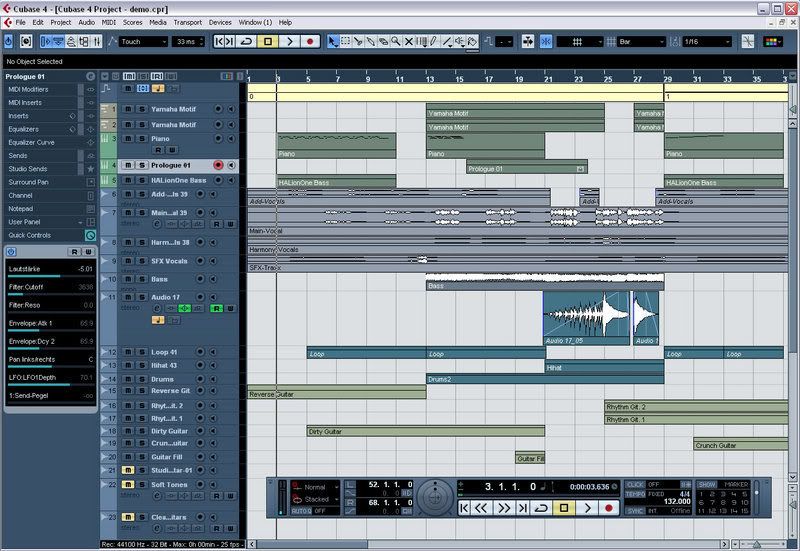Select the Dirty Guitar clip in arrangement

(x=426, y=432)
